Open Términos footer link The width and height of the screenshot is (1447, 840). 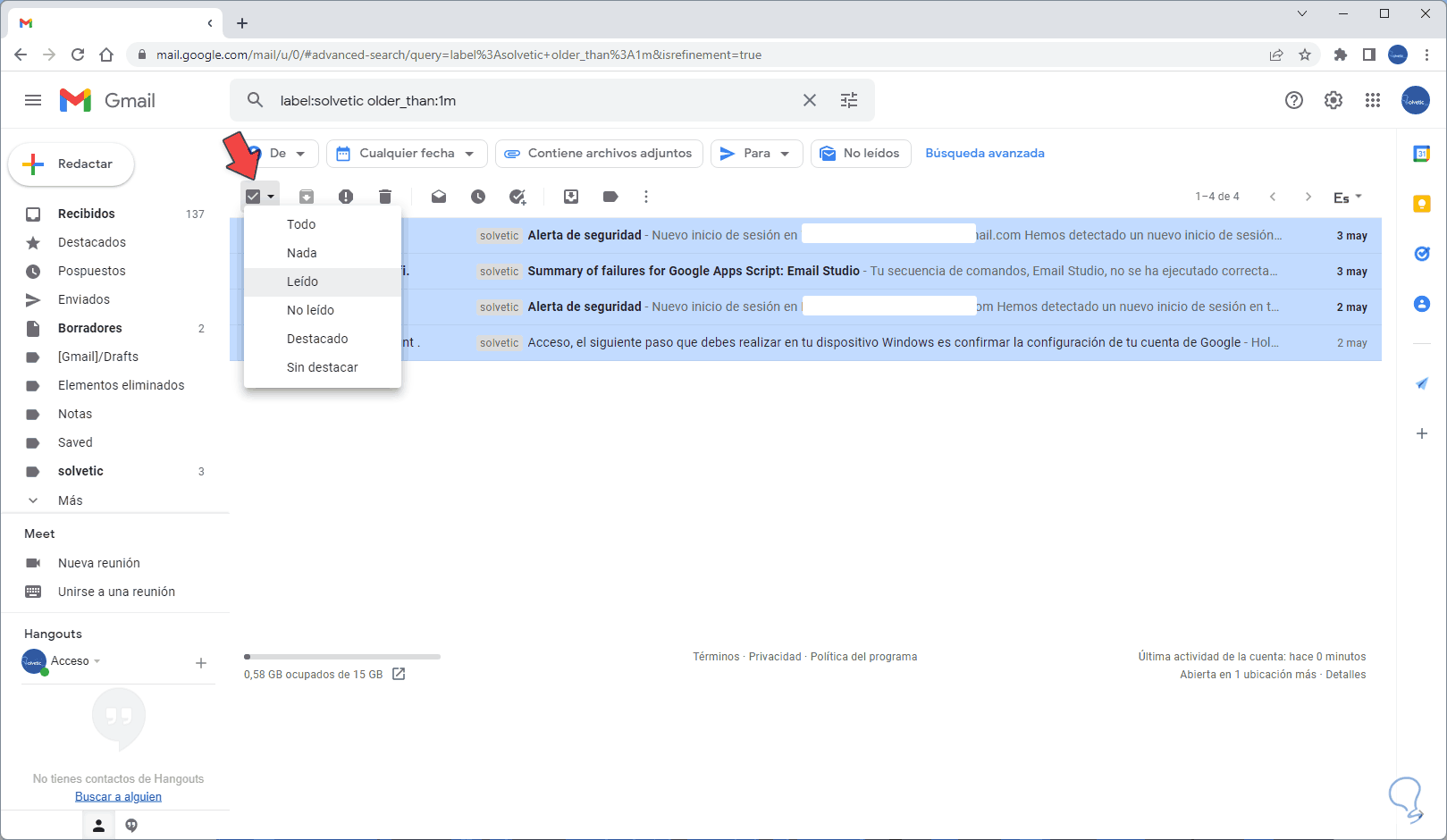click(717, 657)
